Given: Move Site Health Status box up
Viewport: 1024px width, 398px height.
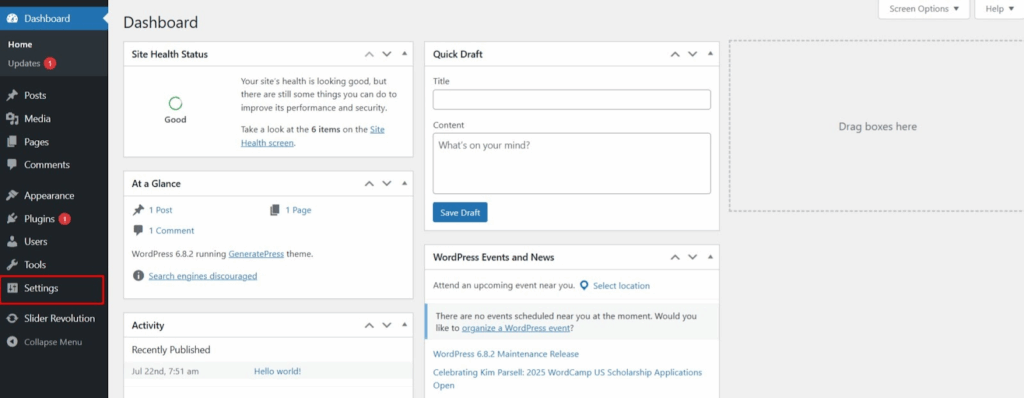Looking at the screenshot, I should click(x=370, y=54).
